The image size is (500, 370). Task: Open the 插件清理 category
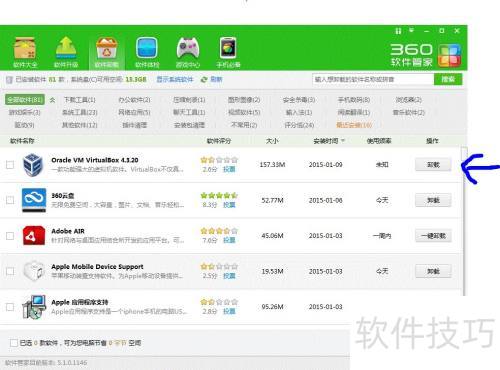tap(134, 125)
